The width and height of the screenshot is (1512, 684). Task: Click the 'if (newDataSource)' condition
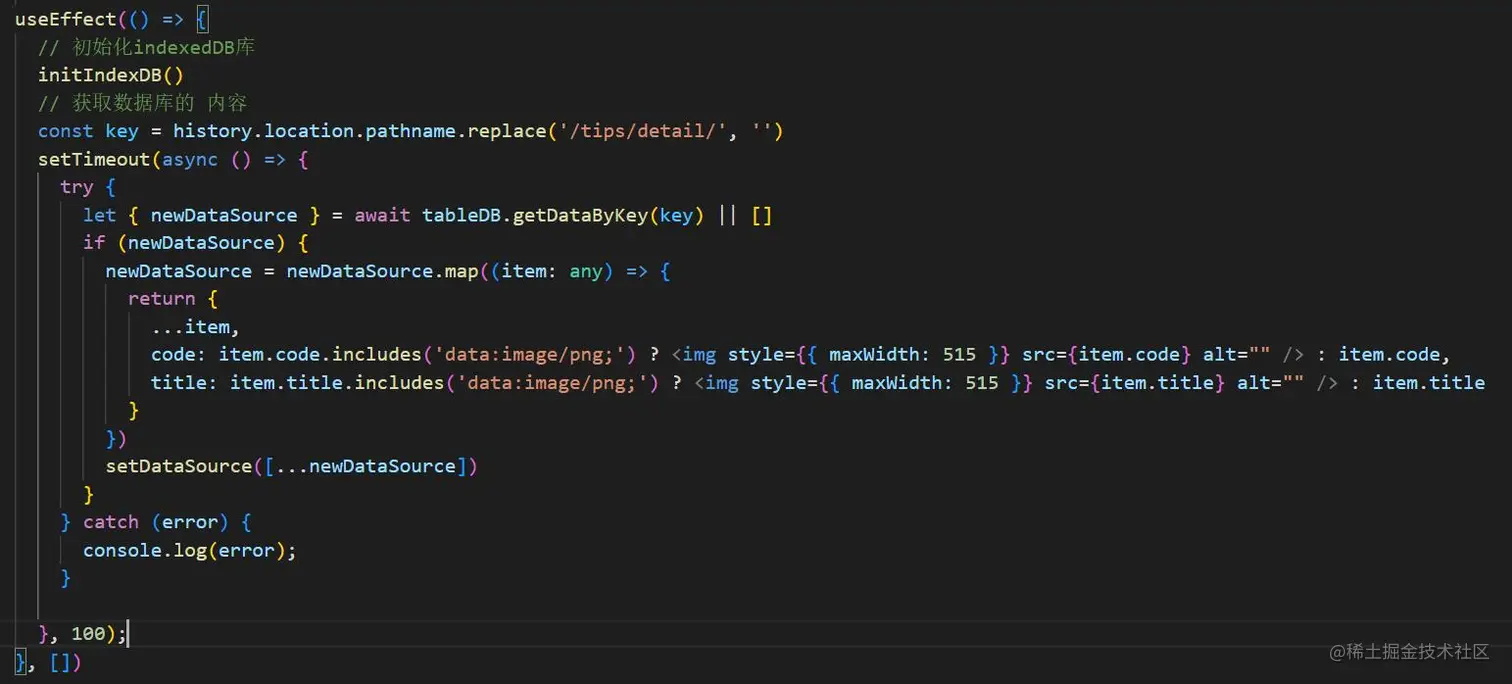[184, 243]
